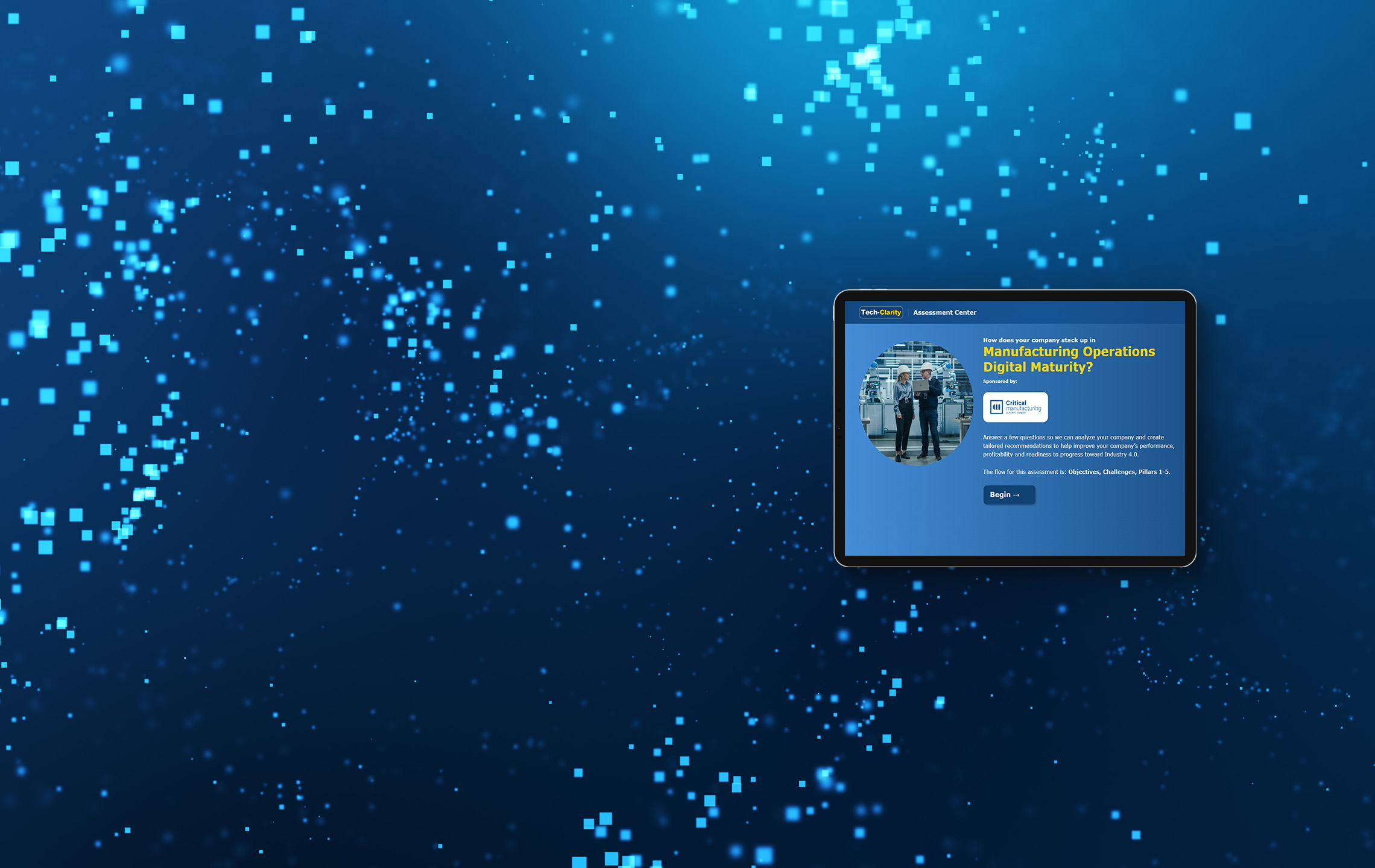Click the bold 'Objectives, Challenges, Pillars 1-5' text

click(1119, 472)
